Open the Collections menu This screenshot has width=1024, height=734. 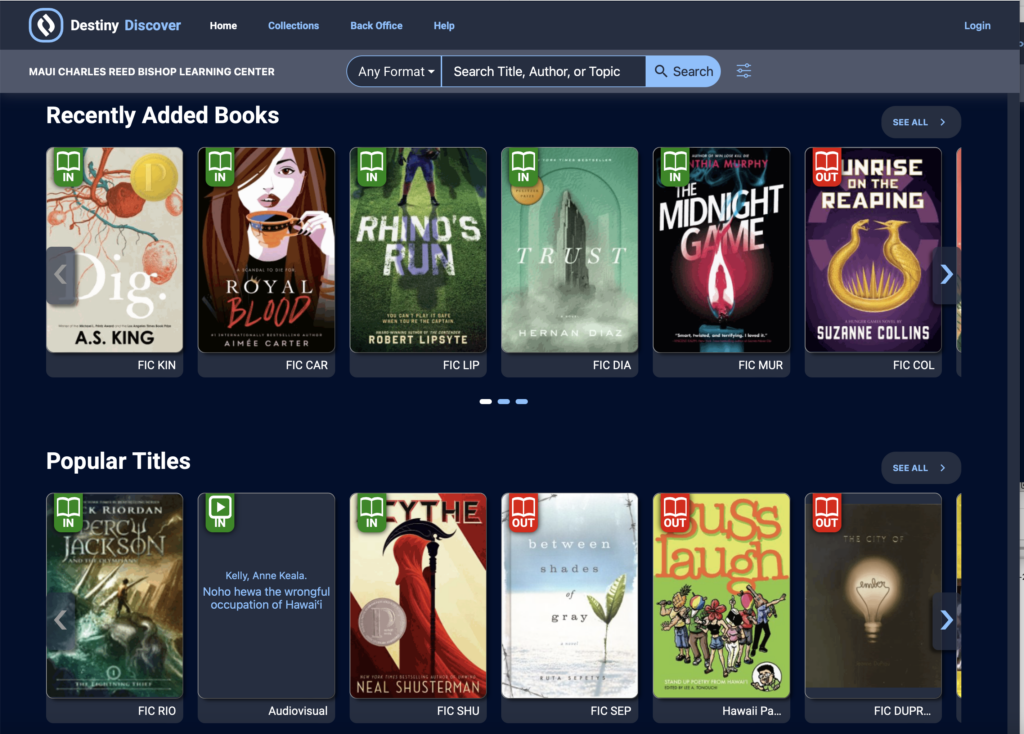click(293, 25)
